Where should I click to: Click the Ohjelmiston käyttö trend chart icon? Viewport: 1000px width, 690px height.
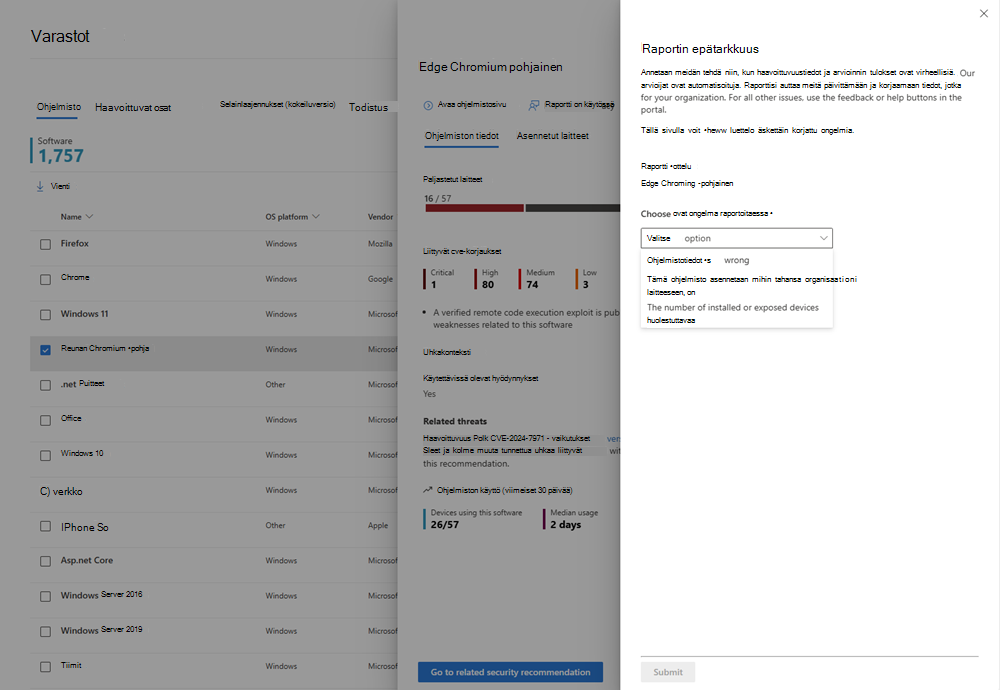[x=427, y=490]
